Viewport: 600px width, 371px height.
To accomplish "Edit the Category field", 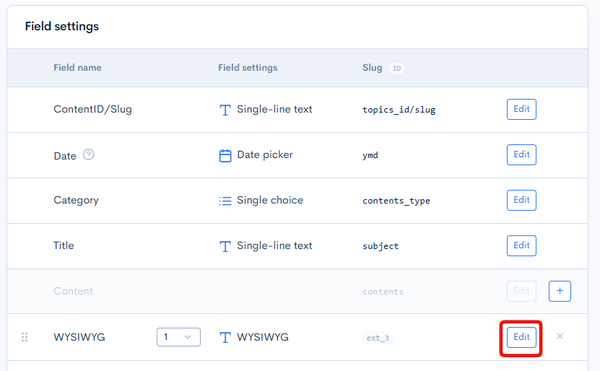I will coord(522,200).
